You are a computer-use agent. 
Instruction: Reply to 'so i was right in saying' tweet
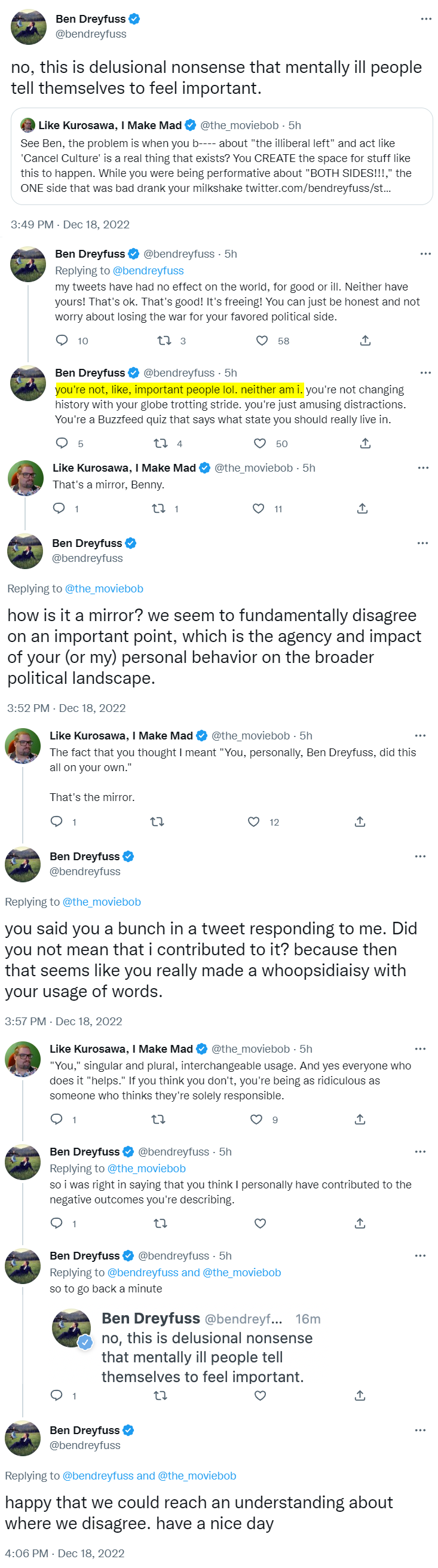(x=57, y=1223)
